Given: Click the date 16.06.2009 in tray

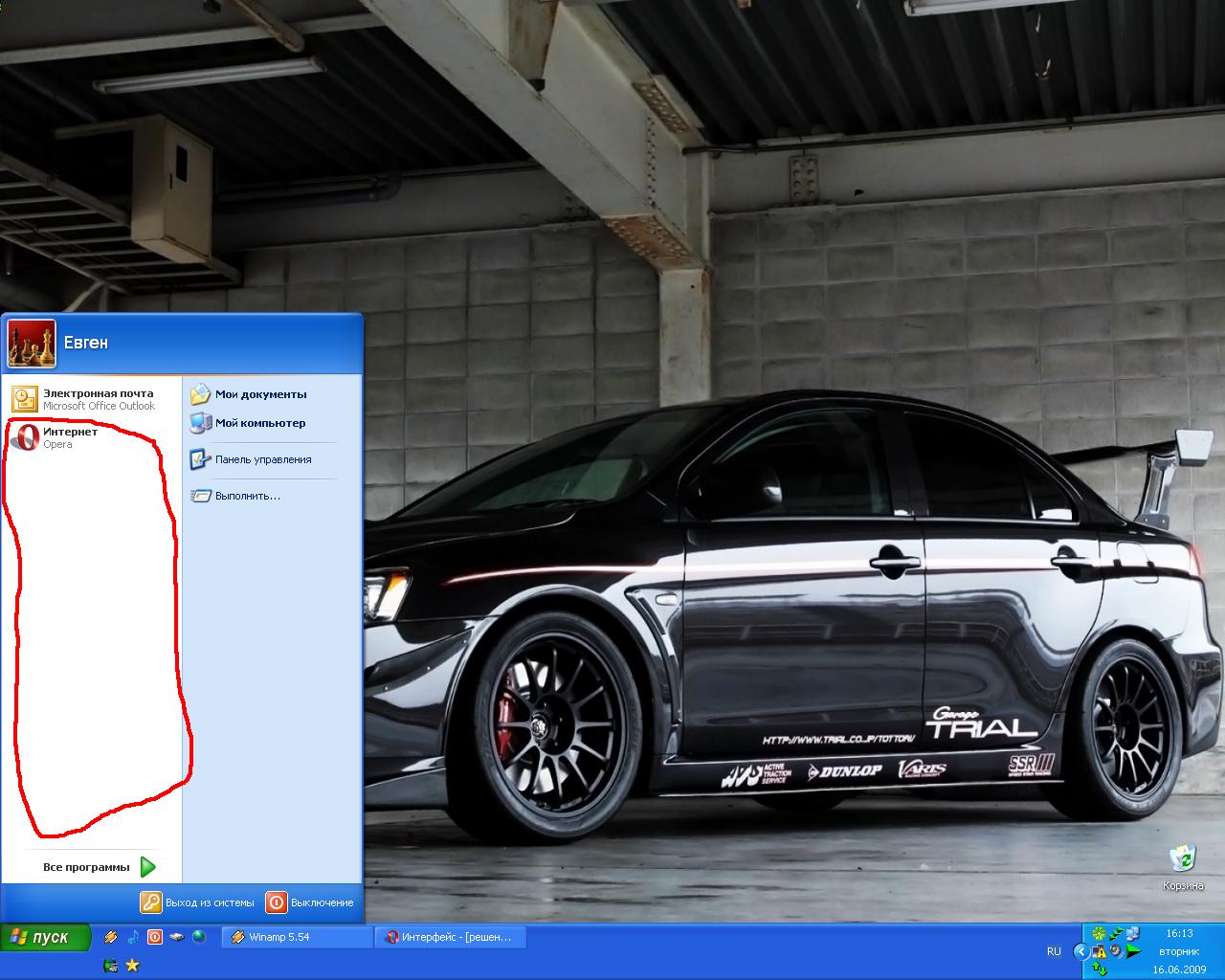Looking at the screenshot, I should 1180,969.
